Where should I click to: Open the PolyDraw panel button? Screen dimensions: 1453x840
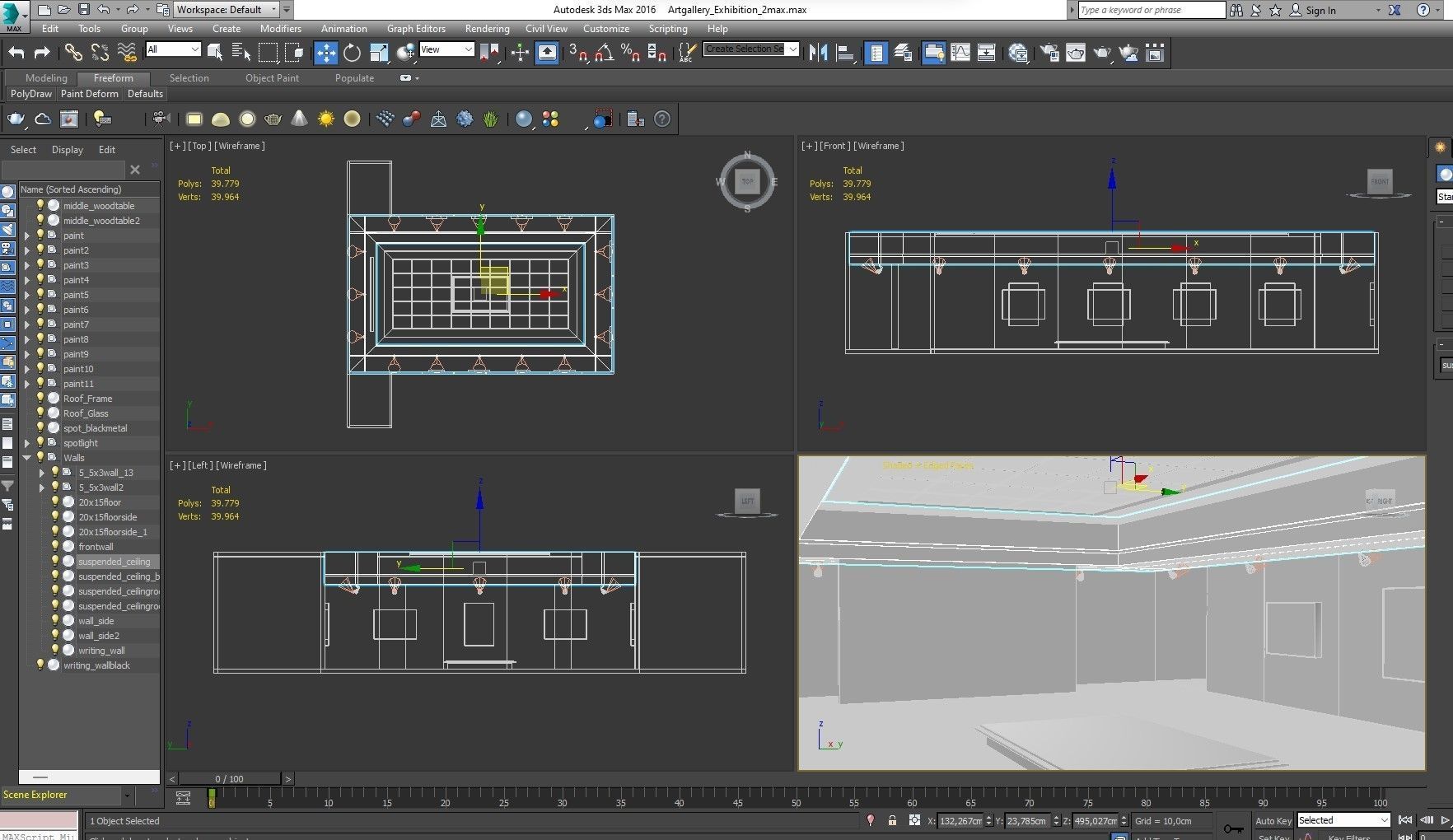tap(31, 94)
